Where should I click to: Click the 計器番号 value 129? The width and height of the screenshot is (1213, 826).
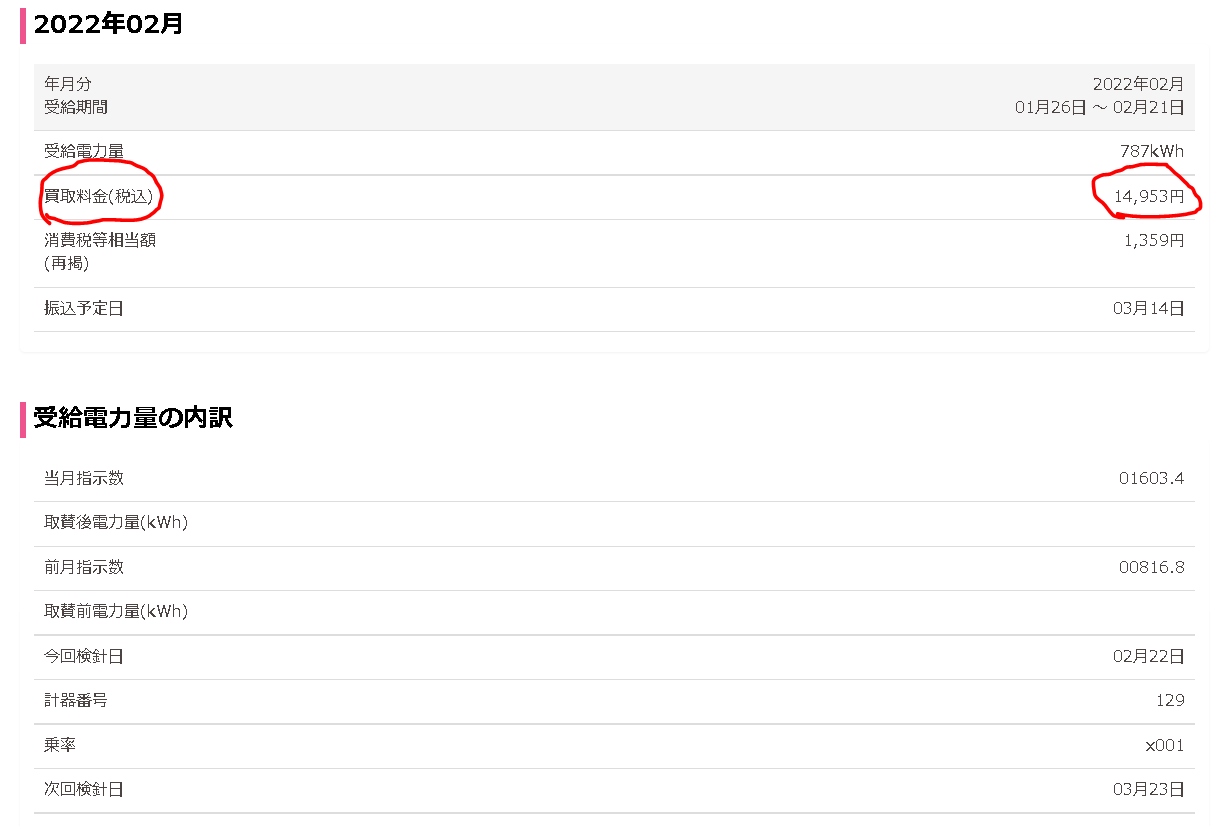[1169, 700]
